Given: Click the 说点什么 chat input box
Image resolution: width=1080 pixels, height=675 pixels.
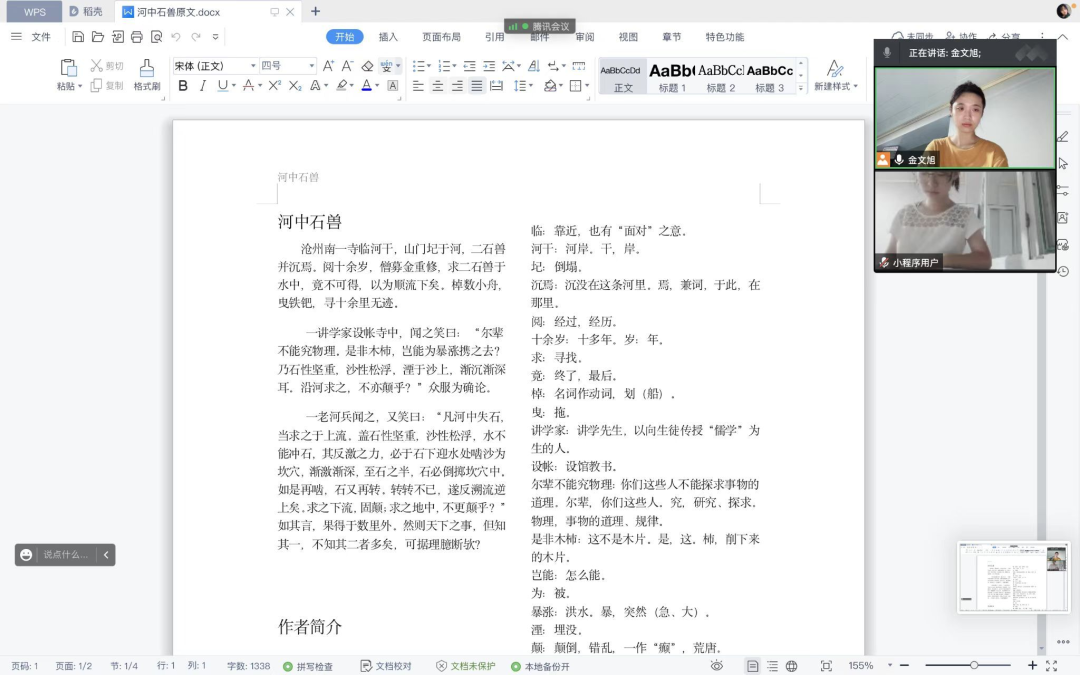Looking at the screenshot, I should (65, 554).
